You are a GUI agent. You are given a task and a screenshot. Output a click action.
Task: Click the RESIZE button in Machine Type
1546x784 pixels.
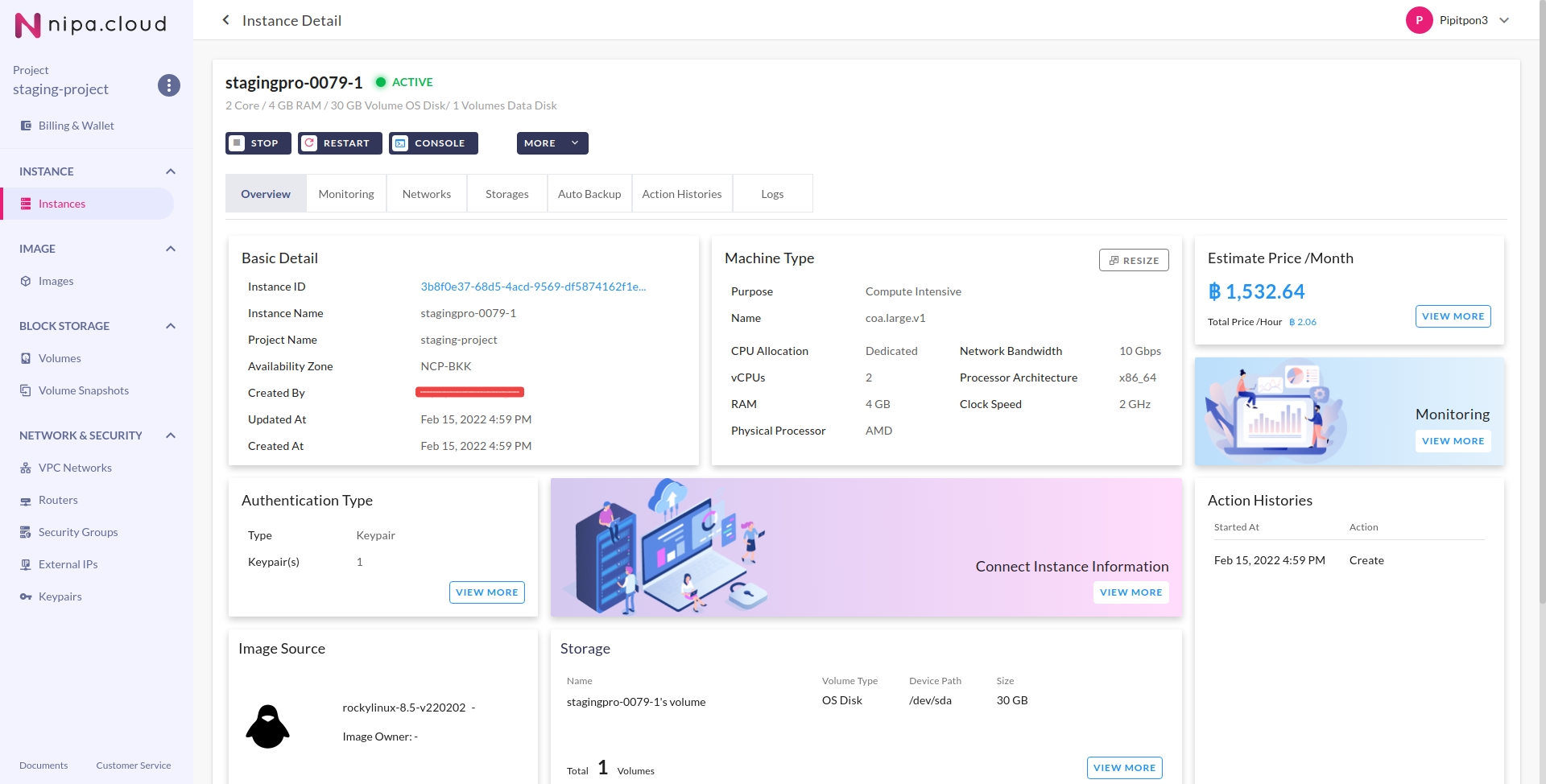[1133, 260]
